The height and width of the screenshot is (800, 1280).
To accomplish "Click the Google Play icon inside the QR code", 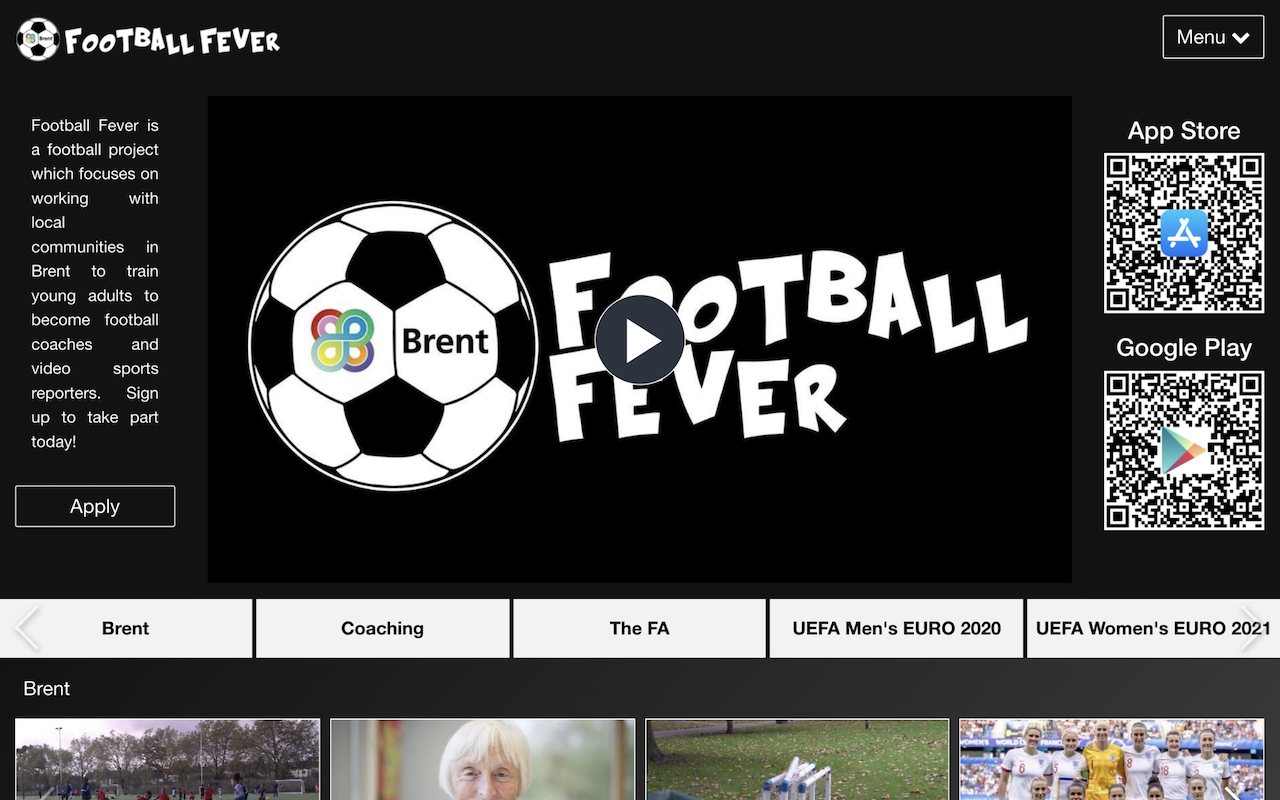I will click(x=1184, y=451).
